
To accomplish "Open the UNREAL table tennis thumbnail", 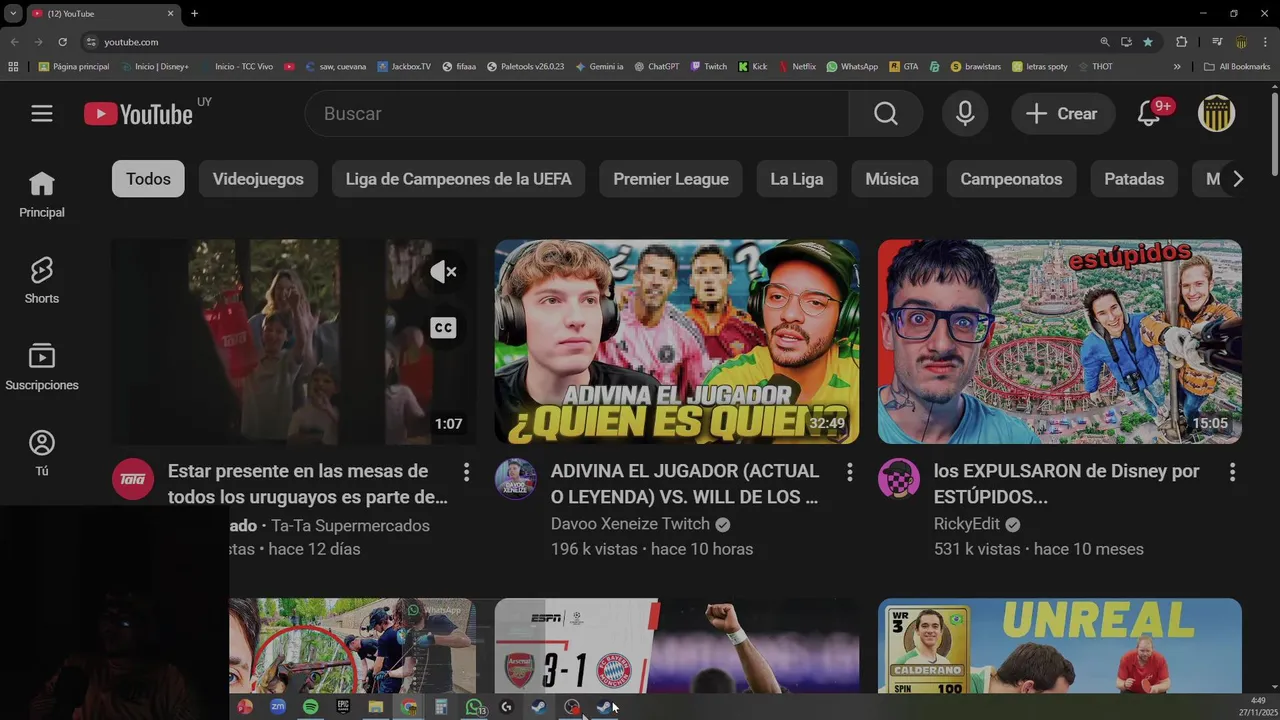I will 1060,646.
